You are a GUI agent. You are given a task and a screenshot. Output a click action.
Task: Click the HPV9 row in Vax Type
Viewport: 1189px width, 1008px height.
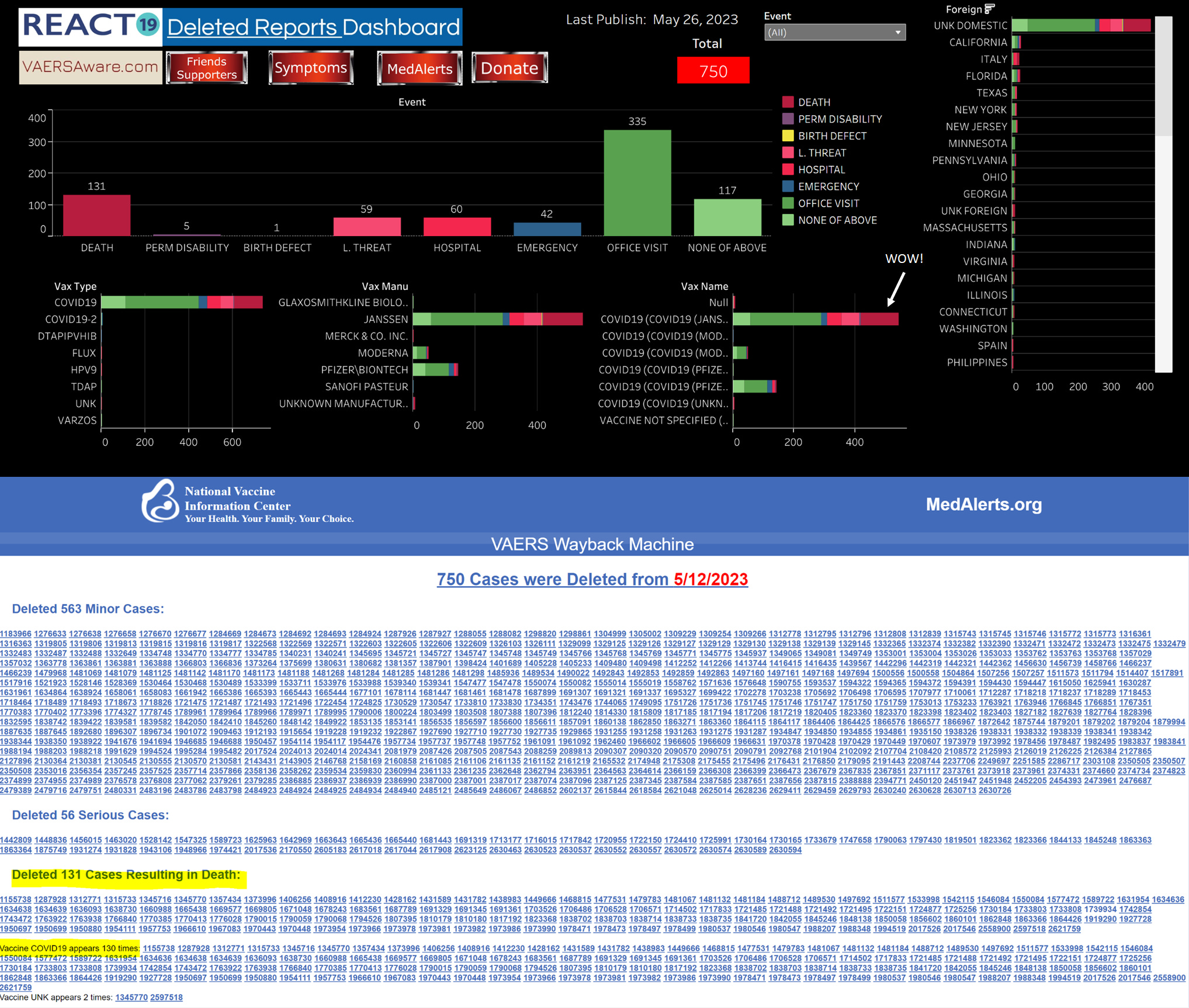coord(84,370)
